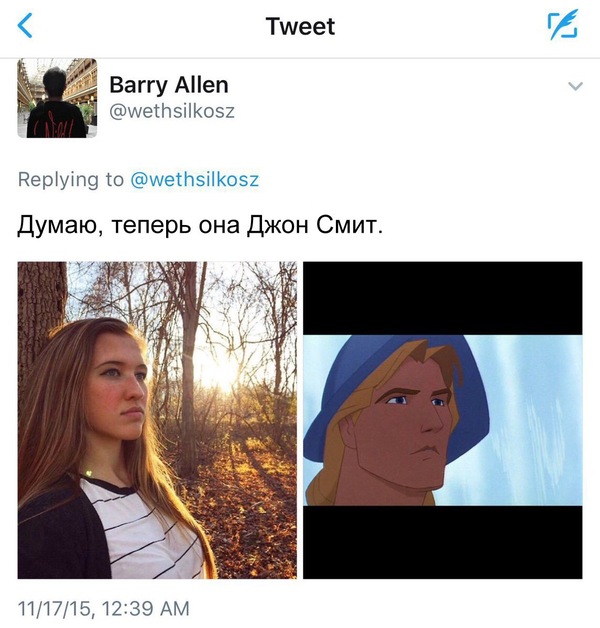The width and height of the screenshot is (600, 628).
Task: Open the tweet options chevron menu
Action: point(575,86)
